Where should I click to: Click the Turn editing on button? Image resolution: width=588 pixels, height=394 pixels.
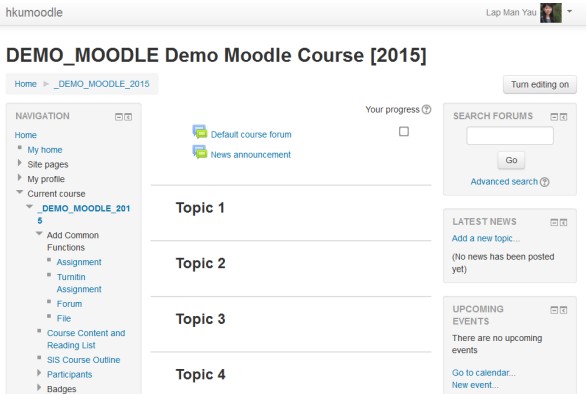(x=540, y=85)
